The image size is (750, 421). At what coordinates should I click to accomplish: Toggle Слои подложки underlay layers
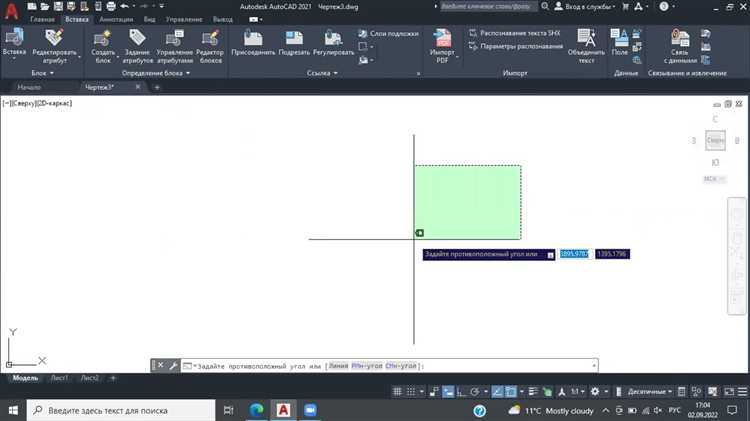pos(389,33)
